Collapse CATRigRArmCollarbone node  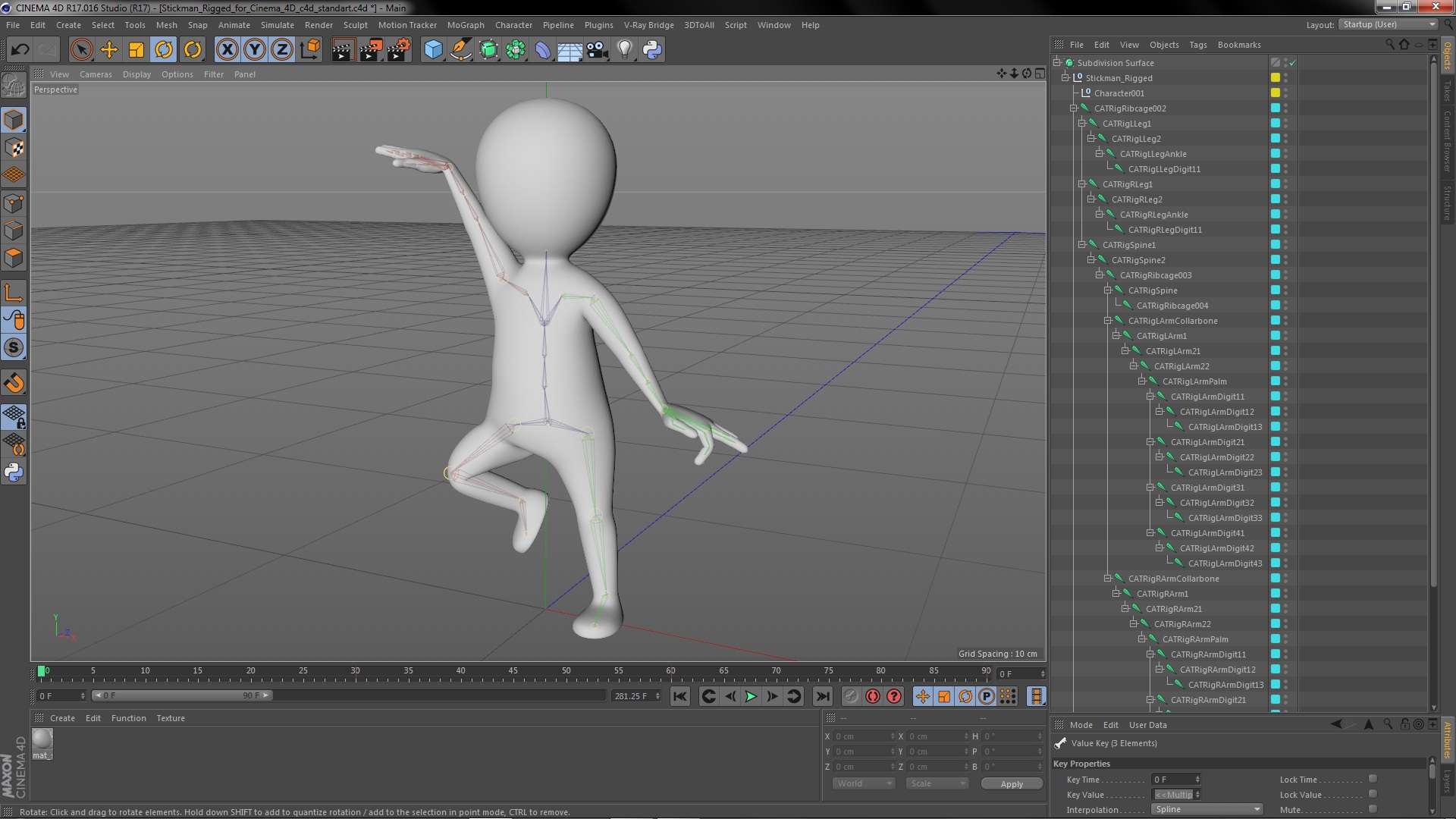pos(1108,579)
